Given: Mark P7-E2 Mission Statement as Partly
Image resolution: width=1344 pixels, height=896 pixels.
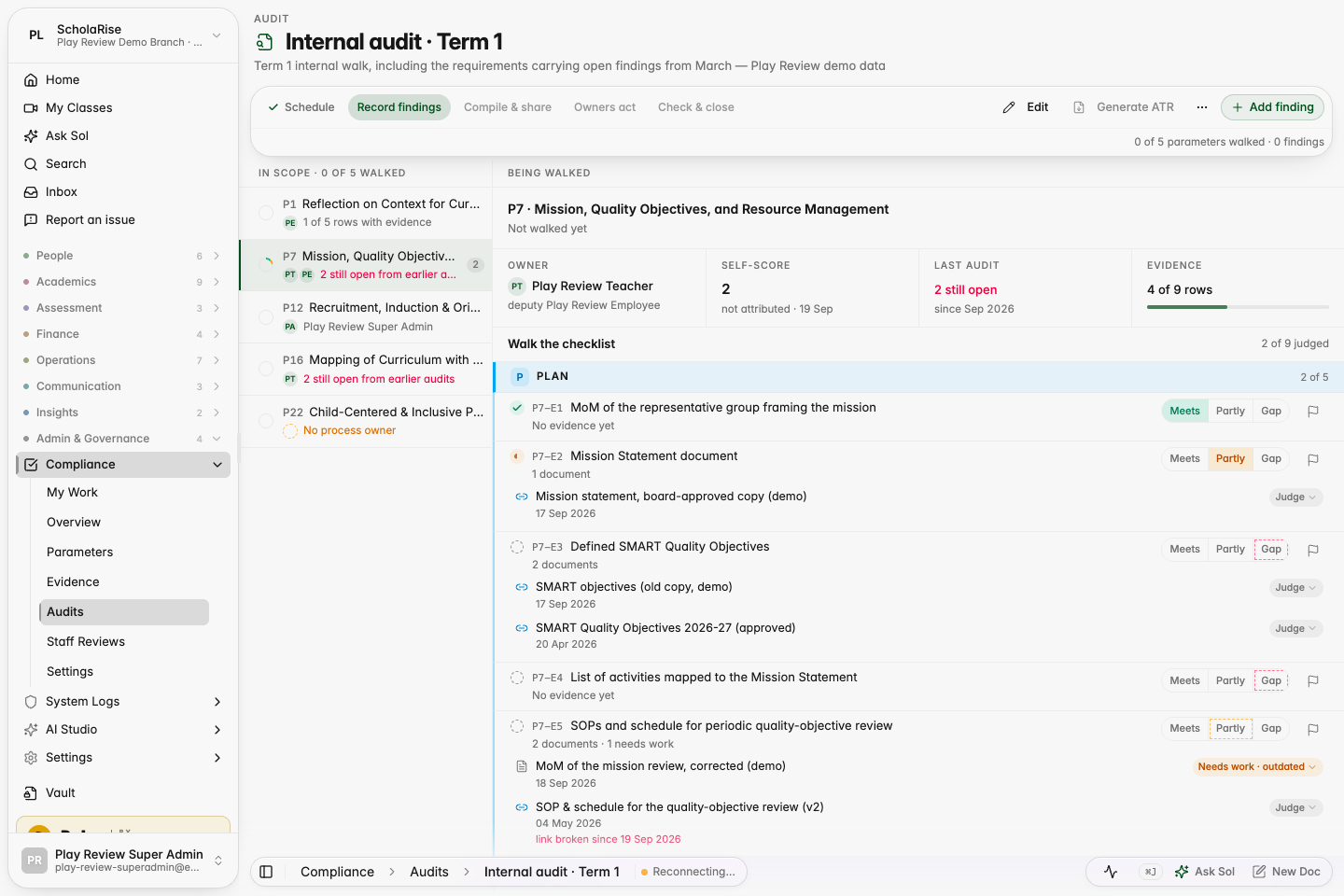Looking at the screenshot, I should (1230, 459).
